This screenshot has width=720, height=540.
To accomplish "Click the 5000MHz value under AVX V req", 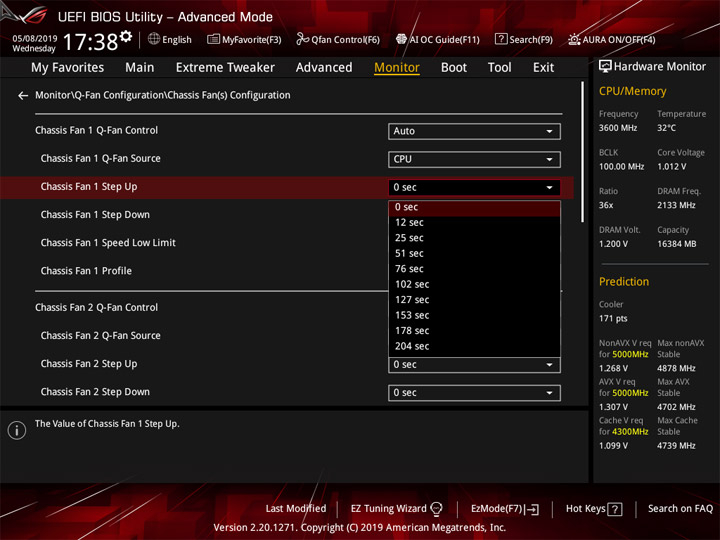I will pos(630,394).
